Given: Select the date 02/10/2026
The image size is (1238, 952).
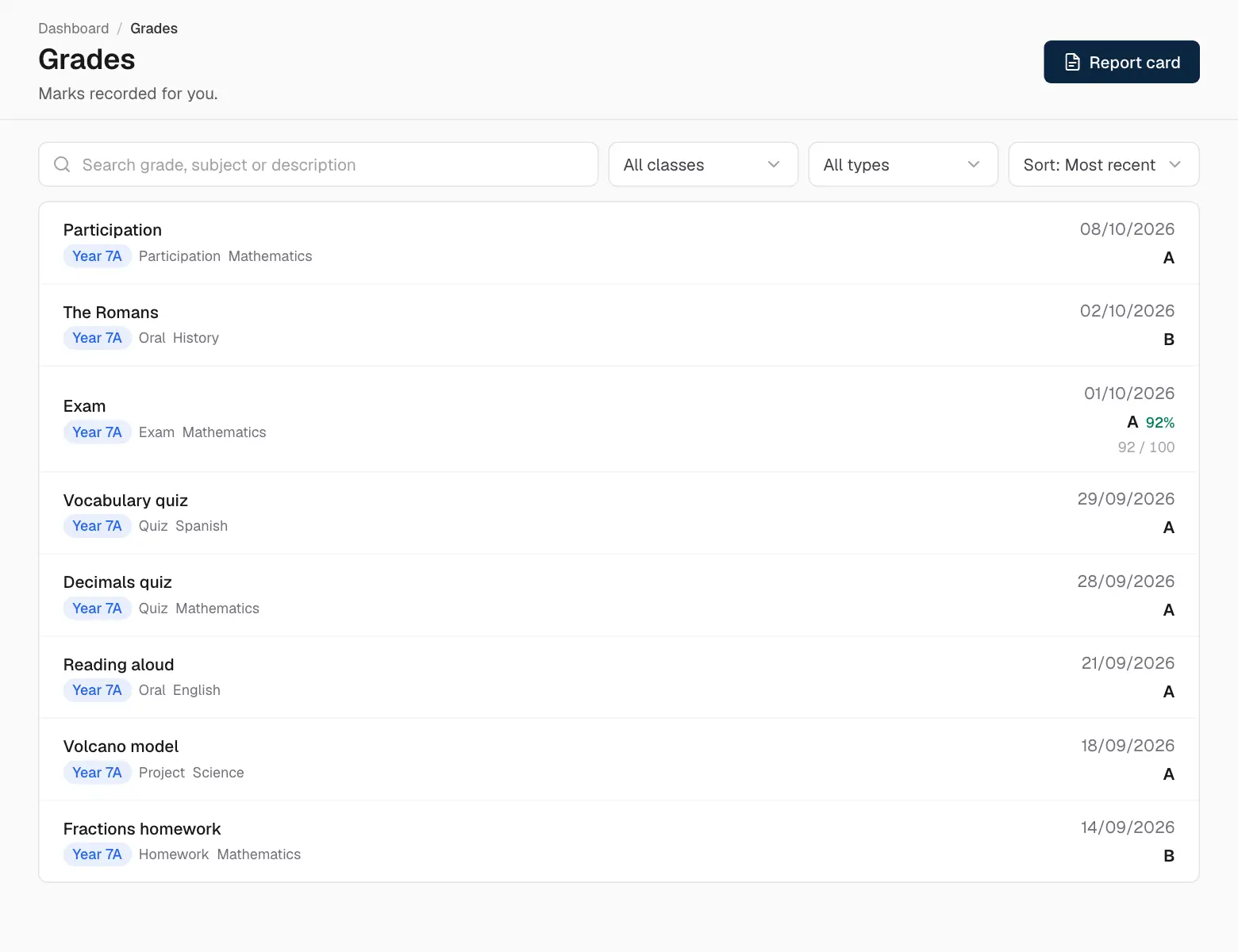Looking at the screenshot, I should pyautogui.click(x=1127, y=311).
